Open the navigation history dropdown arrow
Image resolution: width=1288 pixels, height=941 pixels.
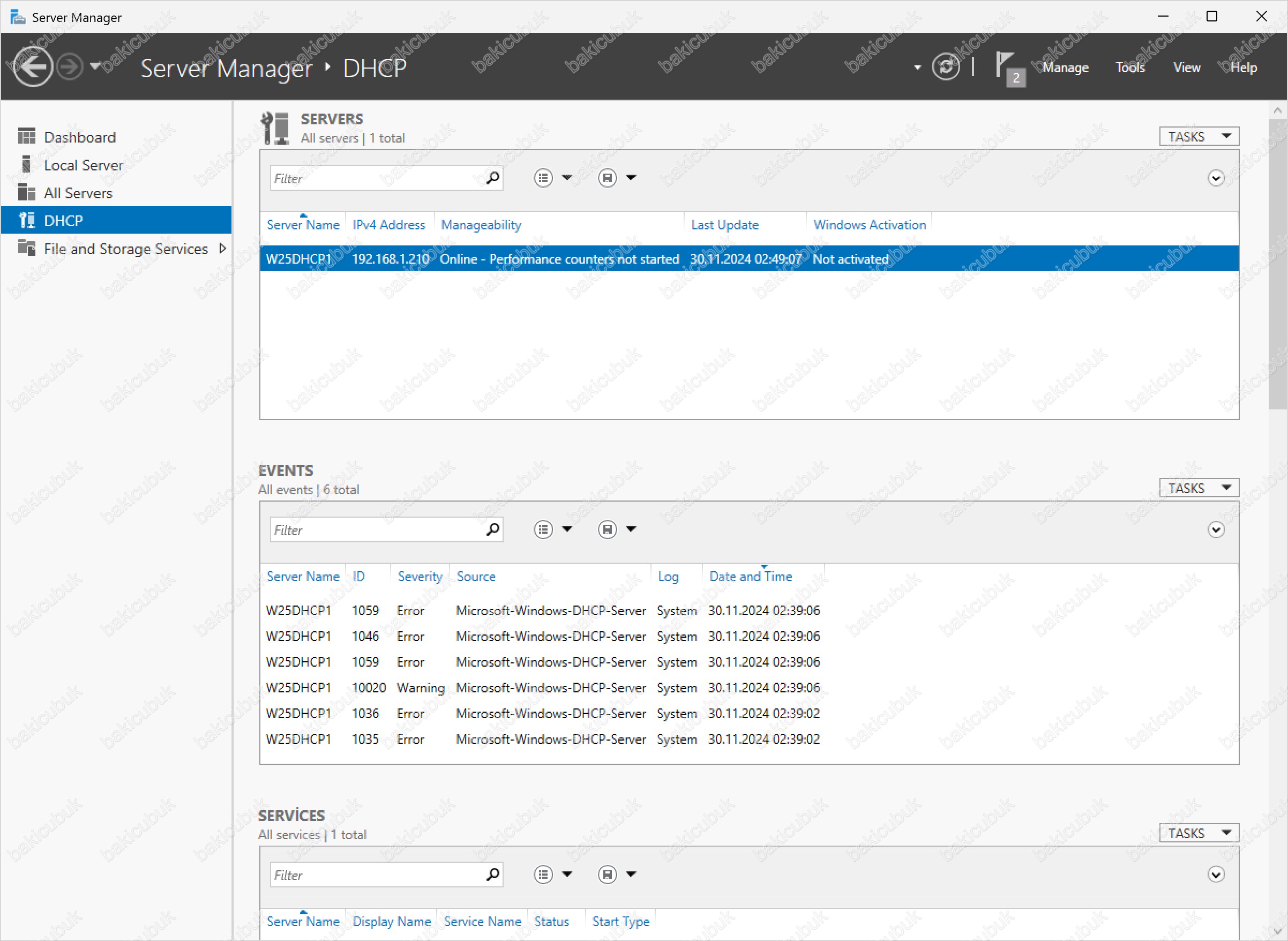click(x=95, y=66)
